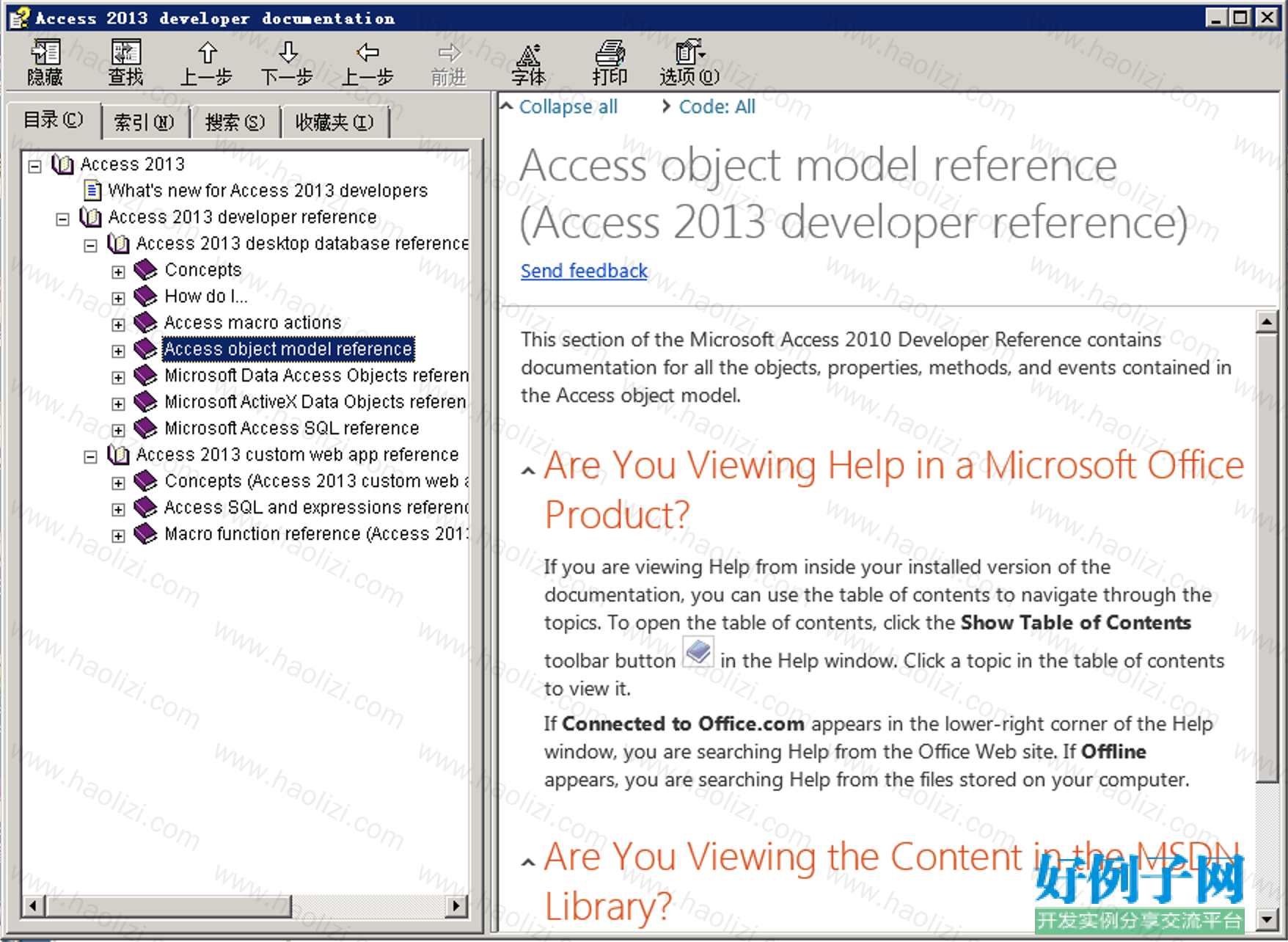Switch to the 目录(C) contents tab

click(x=54, y=120)
